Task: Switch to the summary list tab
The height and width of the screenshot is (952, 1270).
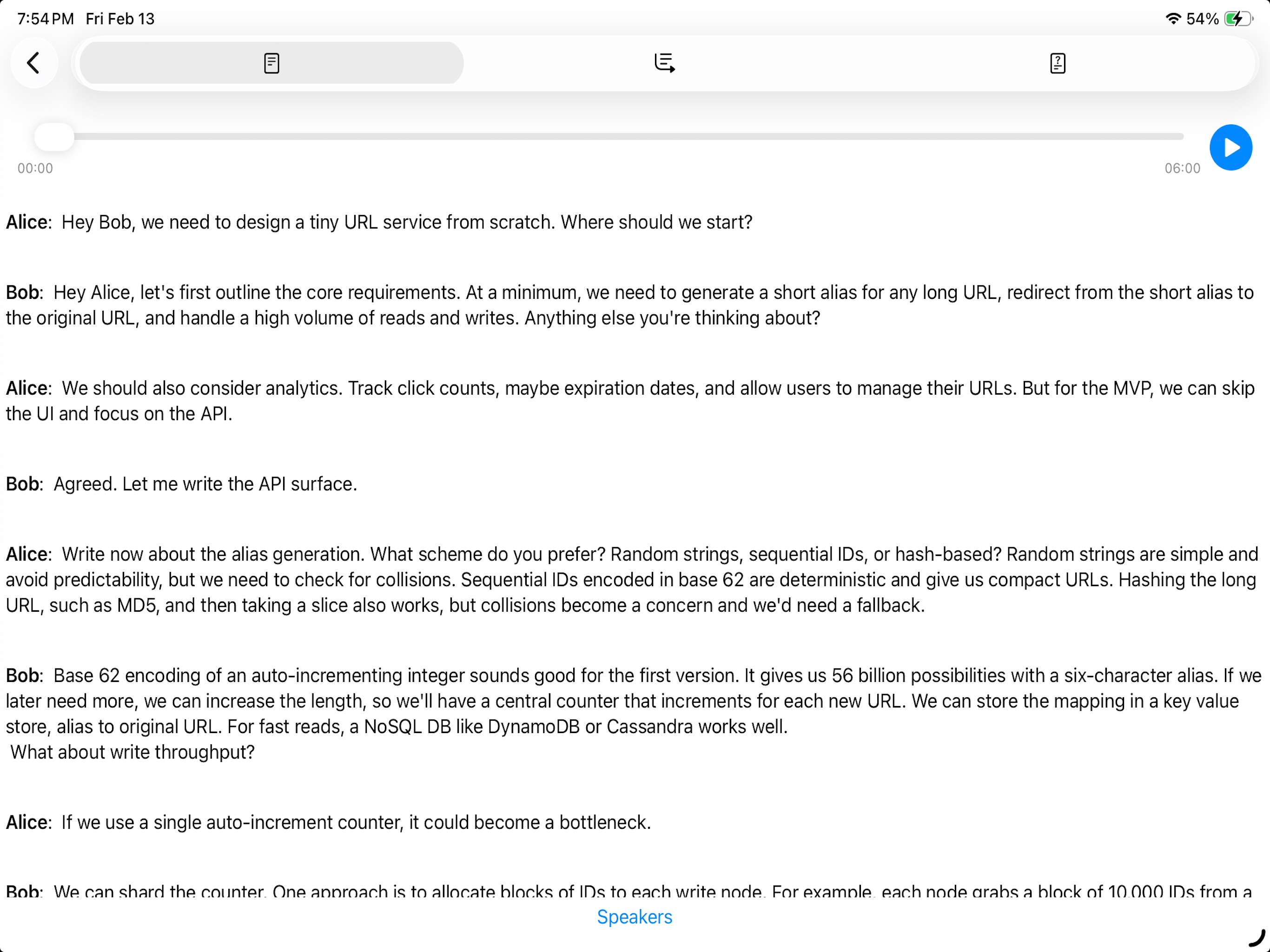Action: click(664, 63)
